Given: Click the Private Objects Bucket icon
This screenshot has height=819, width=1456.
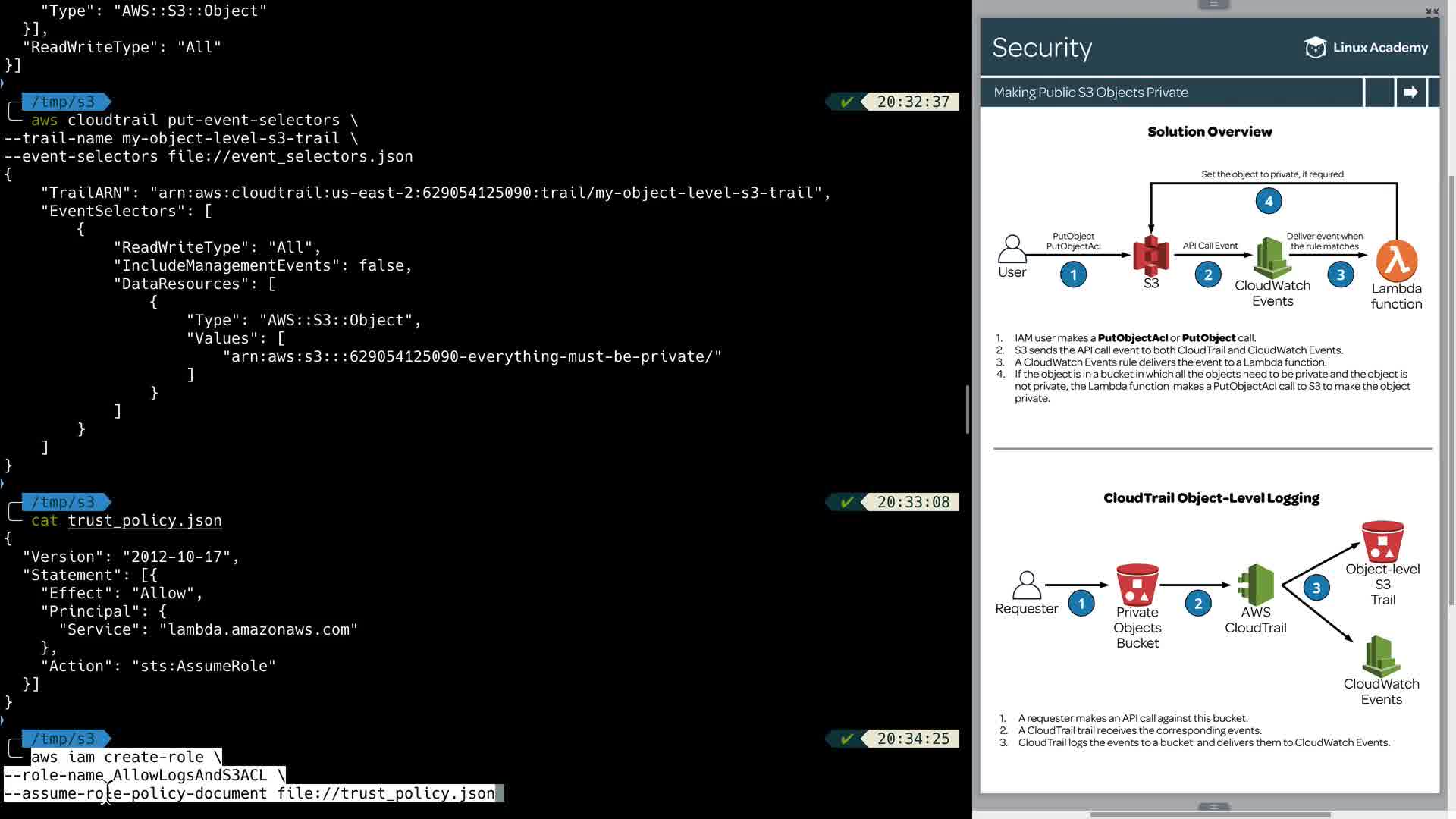Looking at the screenshot, I should click(x=1137, y=584).
